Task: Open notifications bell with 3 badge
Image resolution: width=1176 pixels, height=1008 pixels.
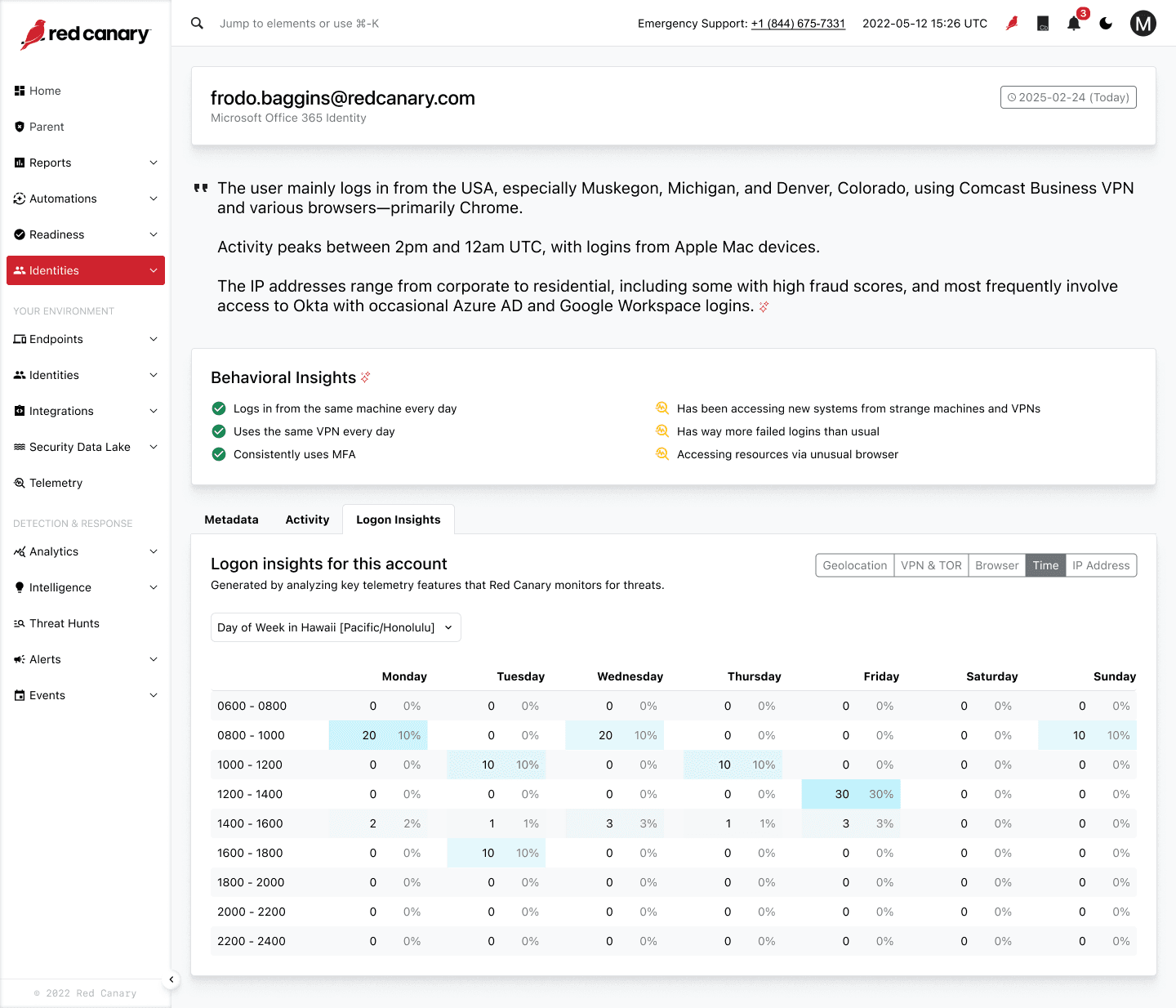Action: point(1074,24)
